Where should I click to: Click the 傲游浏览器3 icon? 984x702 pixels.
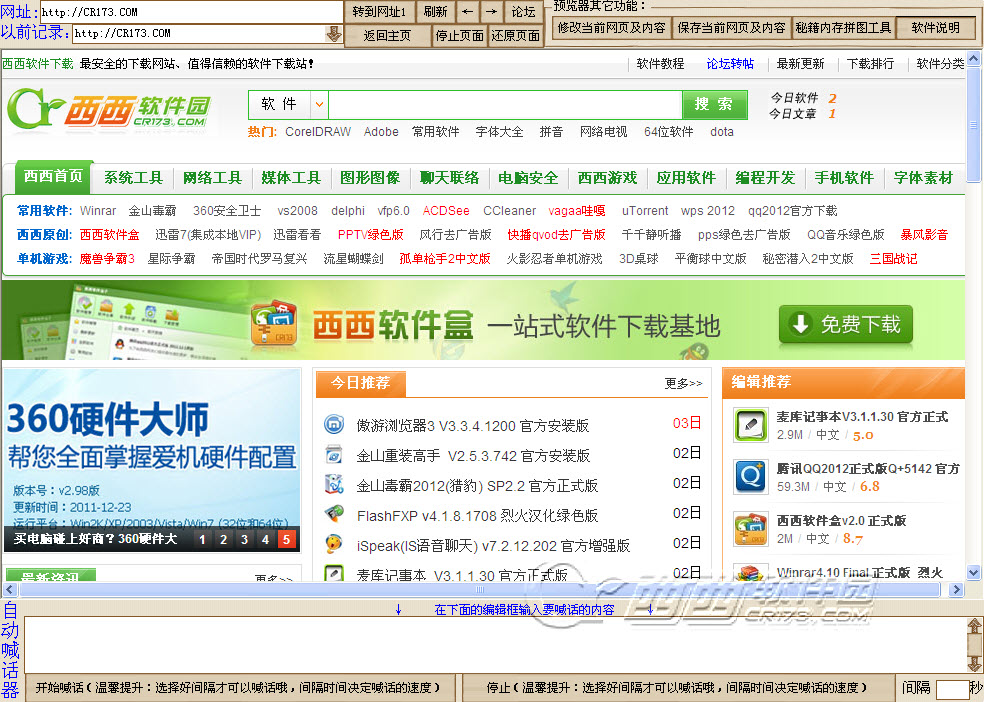[334, 425]
